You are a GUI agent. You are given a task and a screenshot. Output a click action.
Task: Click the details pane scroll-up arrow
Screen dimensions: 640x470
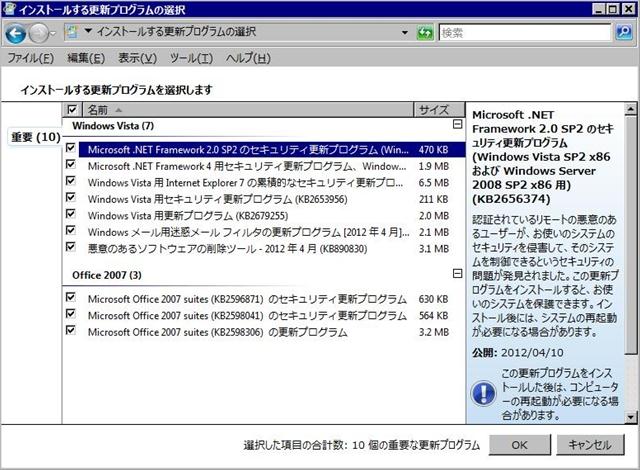tap(631, 109)
